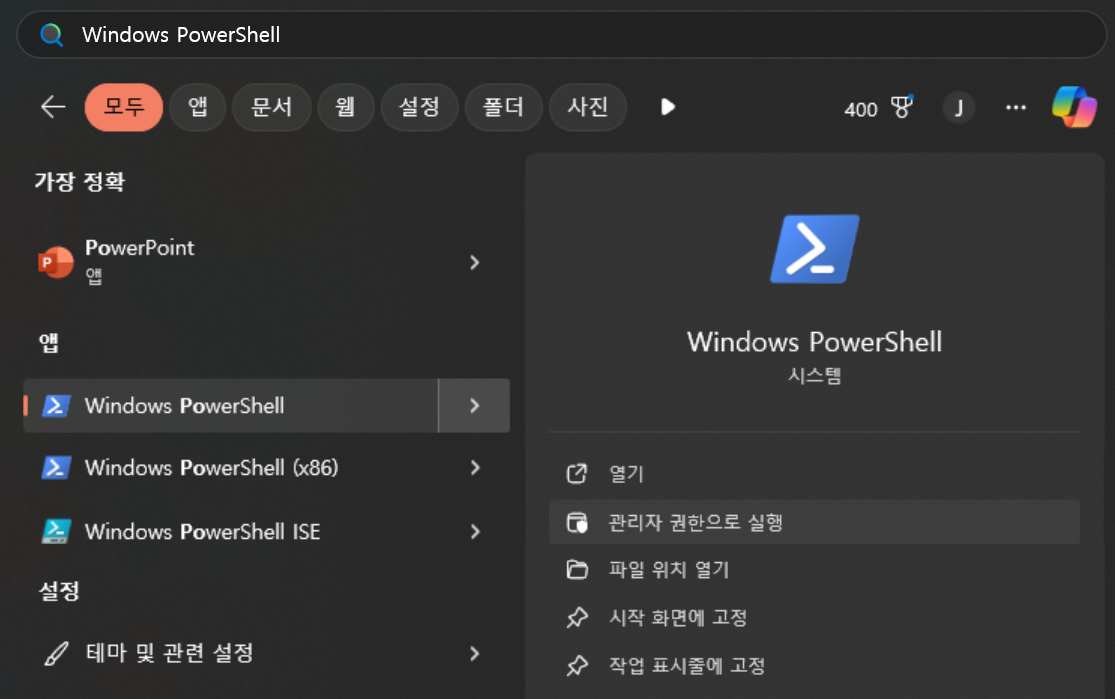This screenshot has height=699, width=1115.
Task: Click the Windows PowerShell list icon
Action: click(56, 405)
